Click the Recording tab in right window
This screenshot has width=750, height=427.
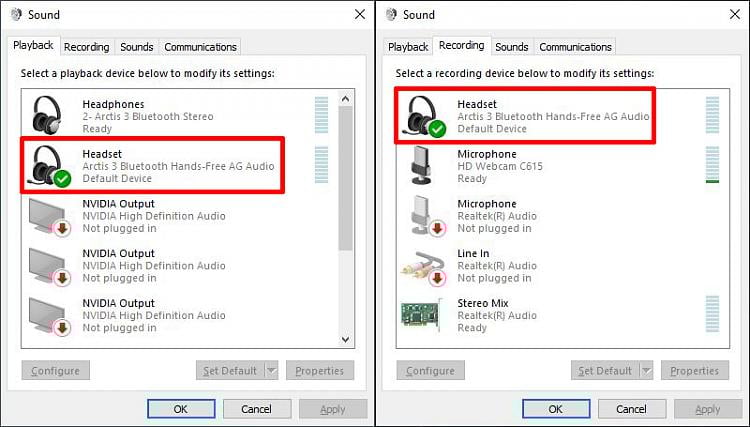tap(462, 45)
